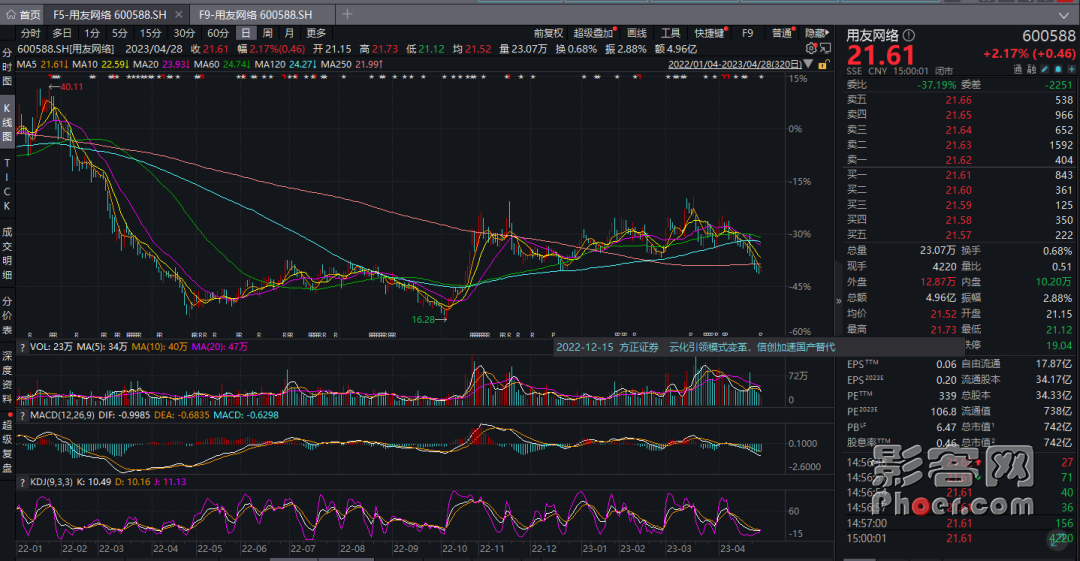
Task: Toggle the date range lock icon
Action: click(x=823, y=64)
